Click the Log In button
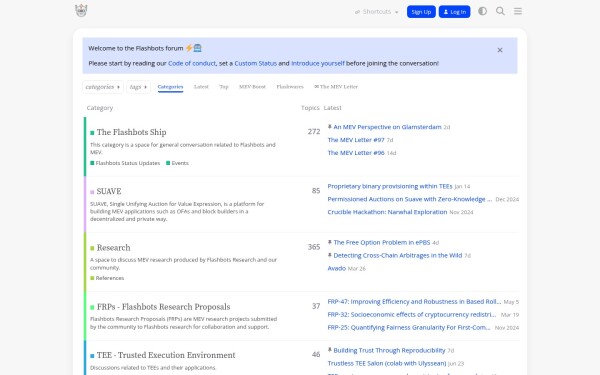The height and width of the screenshot is (375, 600). [455, 12]
